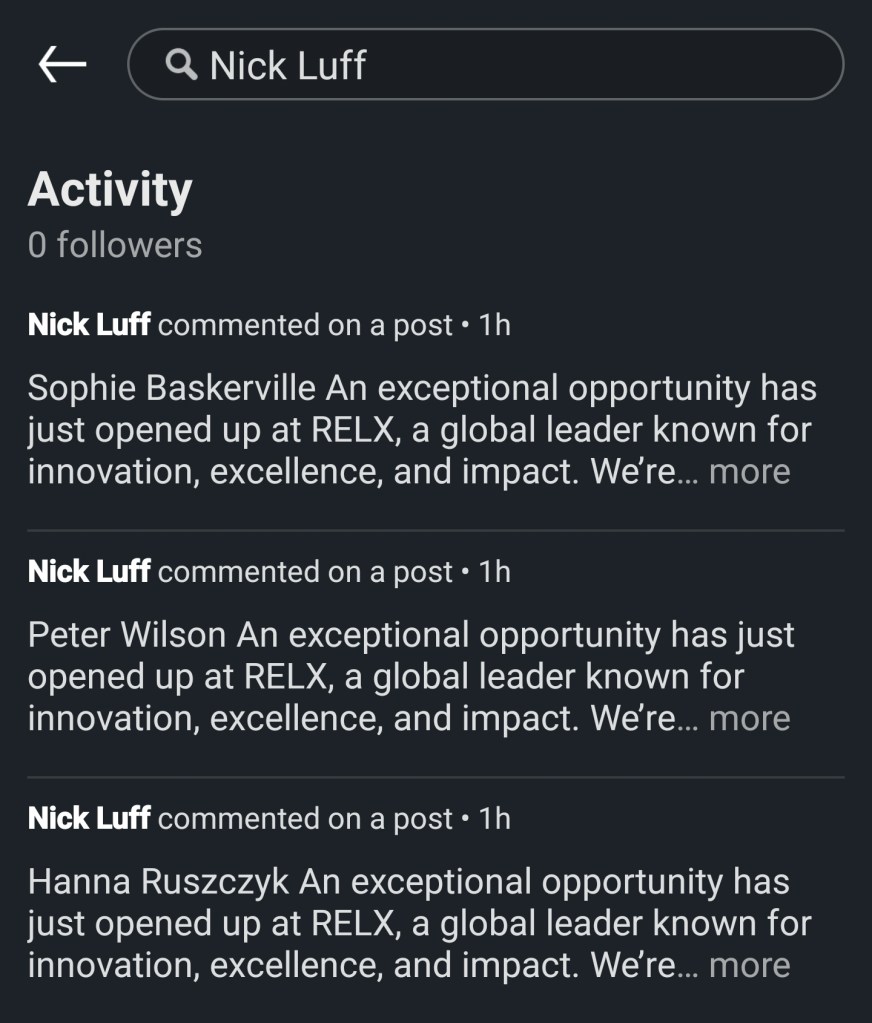Focus the Nick Luff search field
The width and height of the screenshot is (872, 1023).
(x=500, y=65)
